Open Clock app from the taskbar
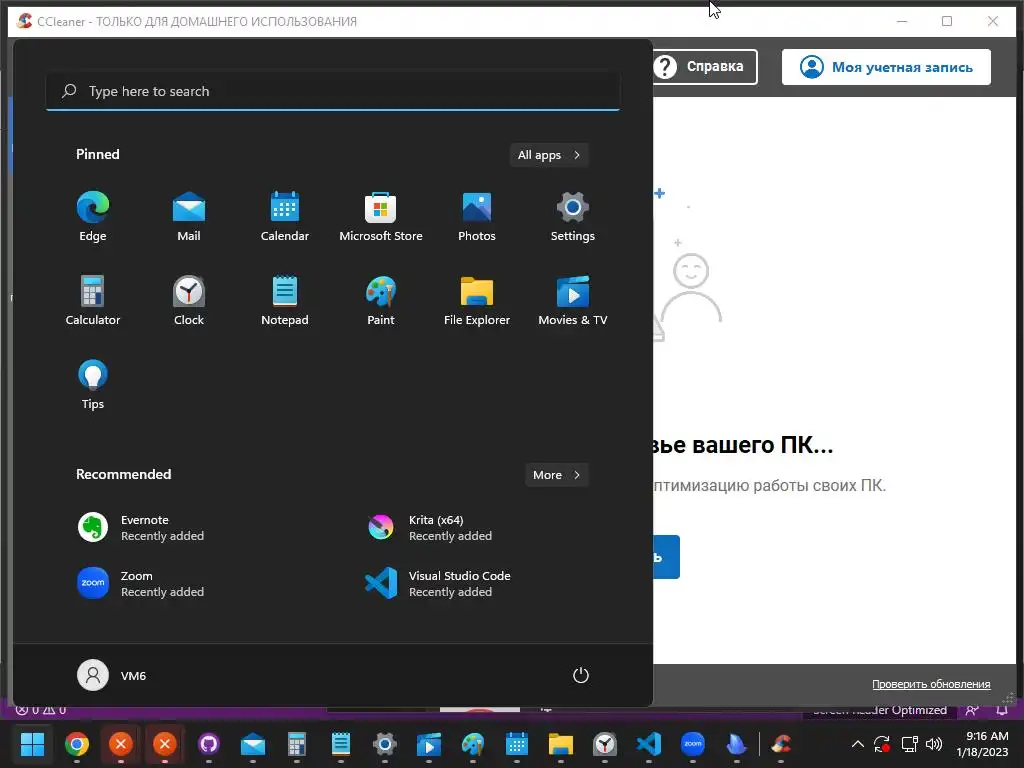 pos(605,744)
